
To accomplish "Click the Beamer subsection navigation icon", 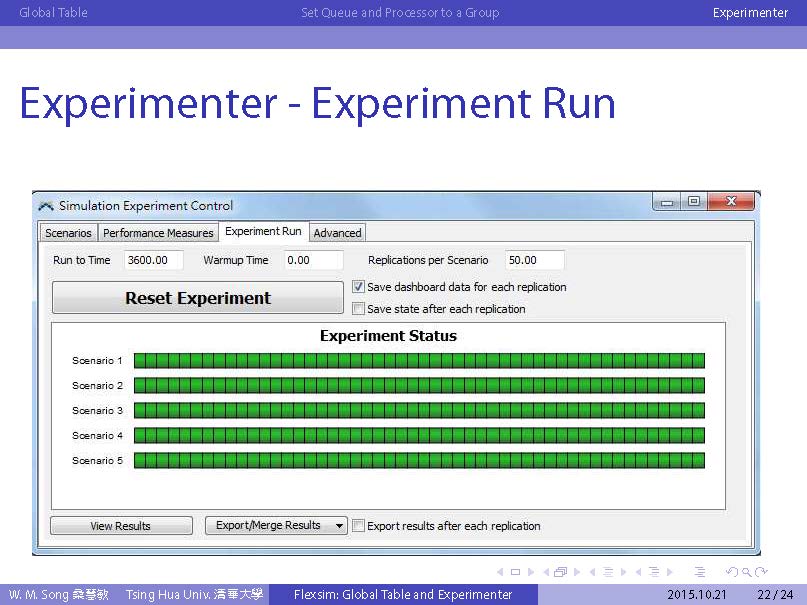I will tap(607, 573).
